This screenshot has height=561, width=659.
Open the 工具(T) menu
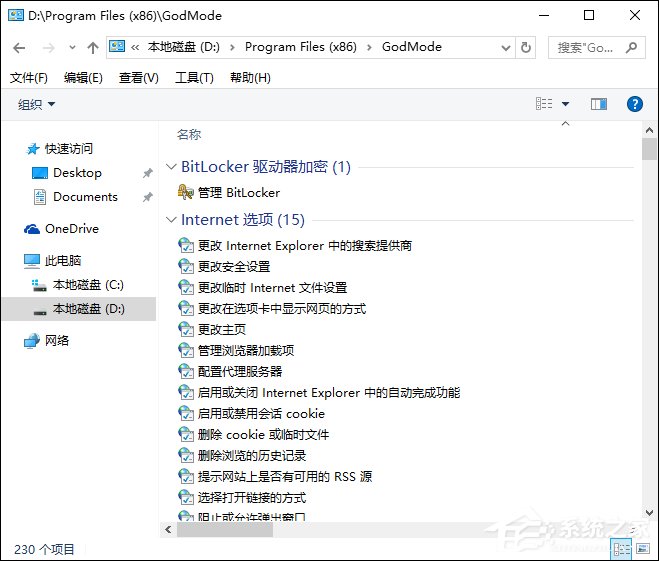coord(194,78)
